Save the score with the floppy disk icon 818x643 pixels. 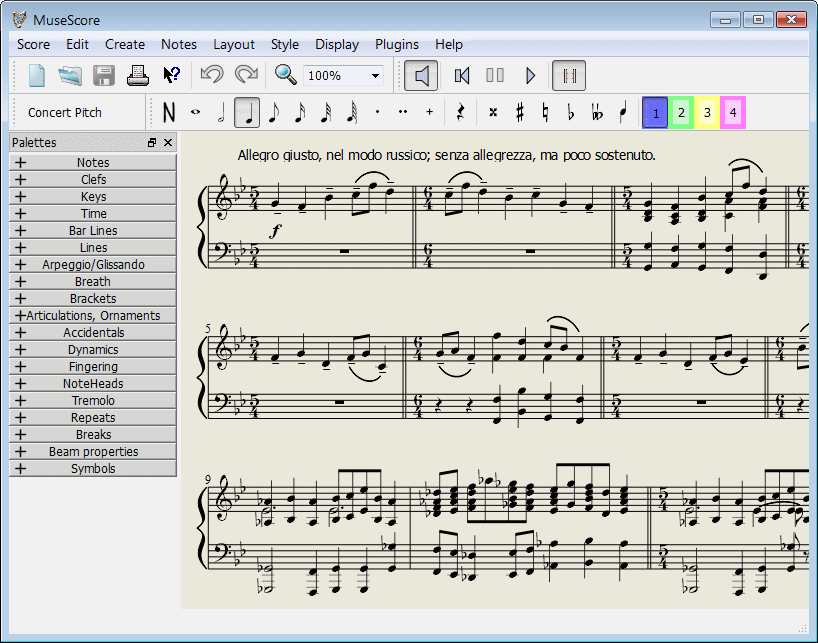click(104, 76)
